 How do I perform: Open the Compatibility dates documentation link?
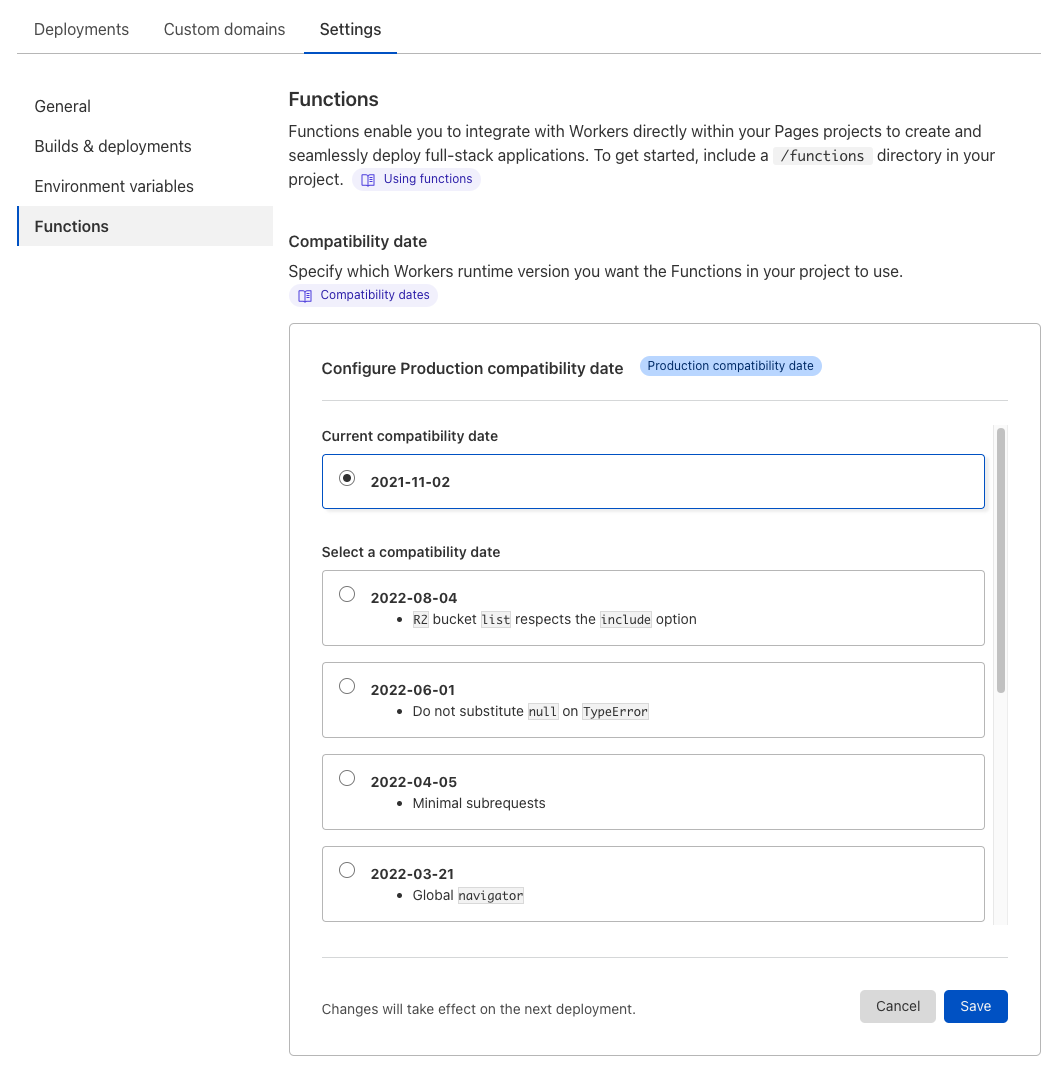[374, 295]
